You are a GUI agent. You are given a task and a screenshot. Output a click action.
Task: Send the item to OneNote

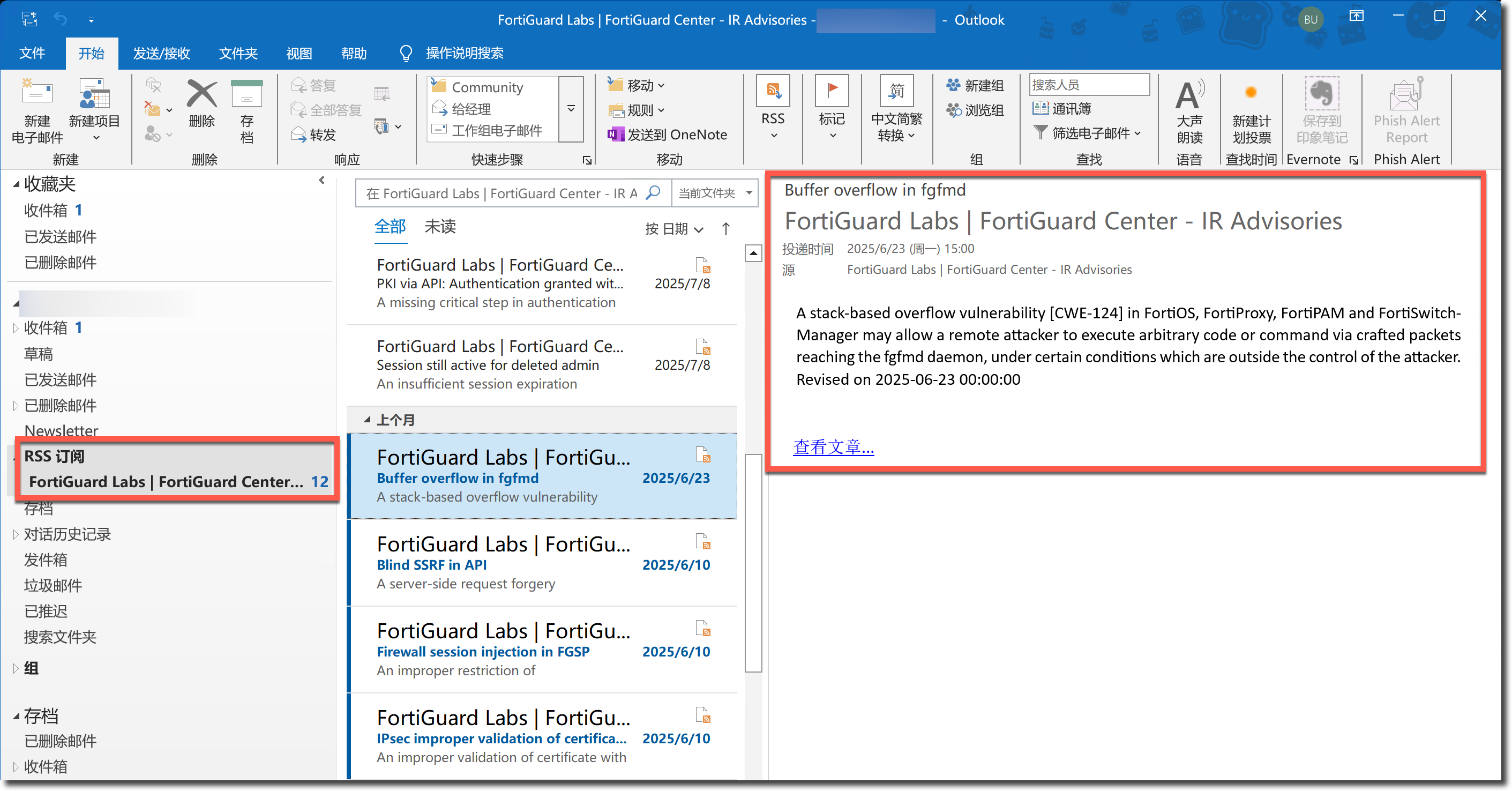tap(668, 135)
